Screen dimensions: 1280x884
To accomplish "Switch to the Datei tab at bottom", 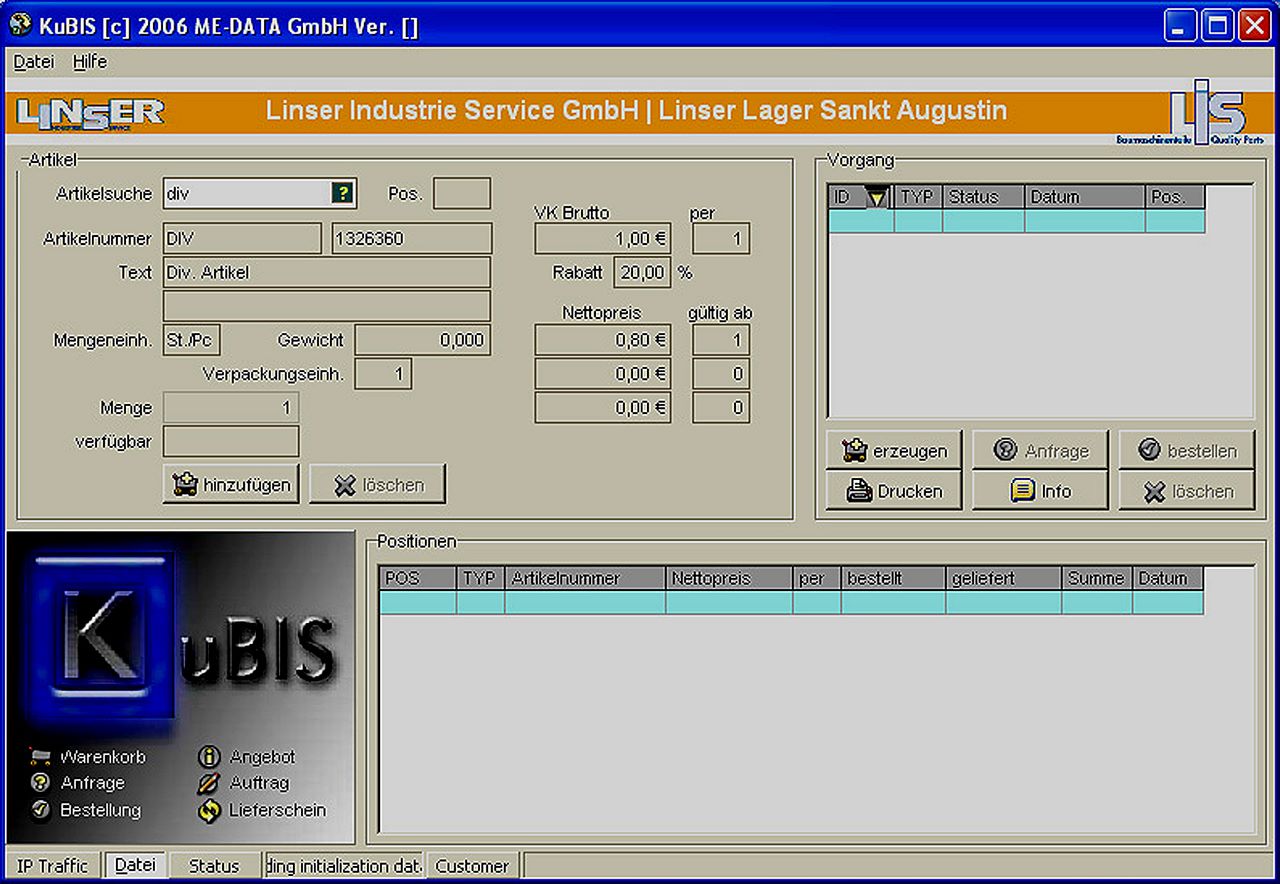I will [135, 865].
